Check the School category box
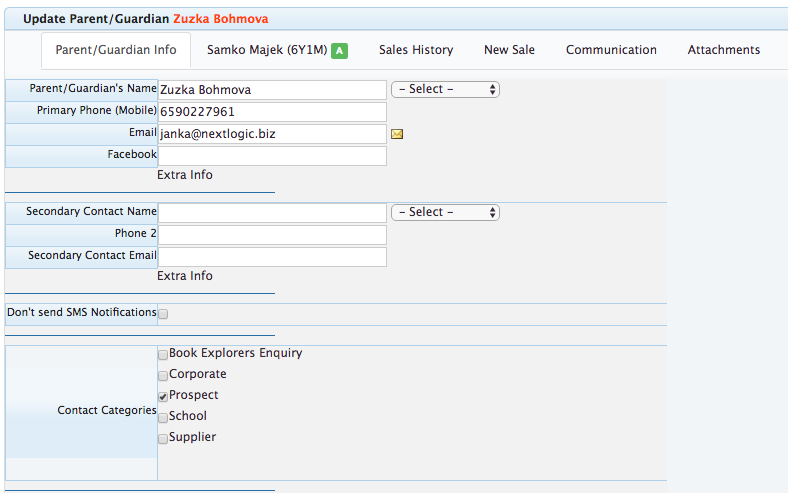The height and width of the screenshot is (493, 788). 163,418
